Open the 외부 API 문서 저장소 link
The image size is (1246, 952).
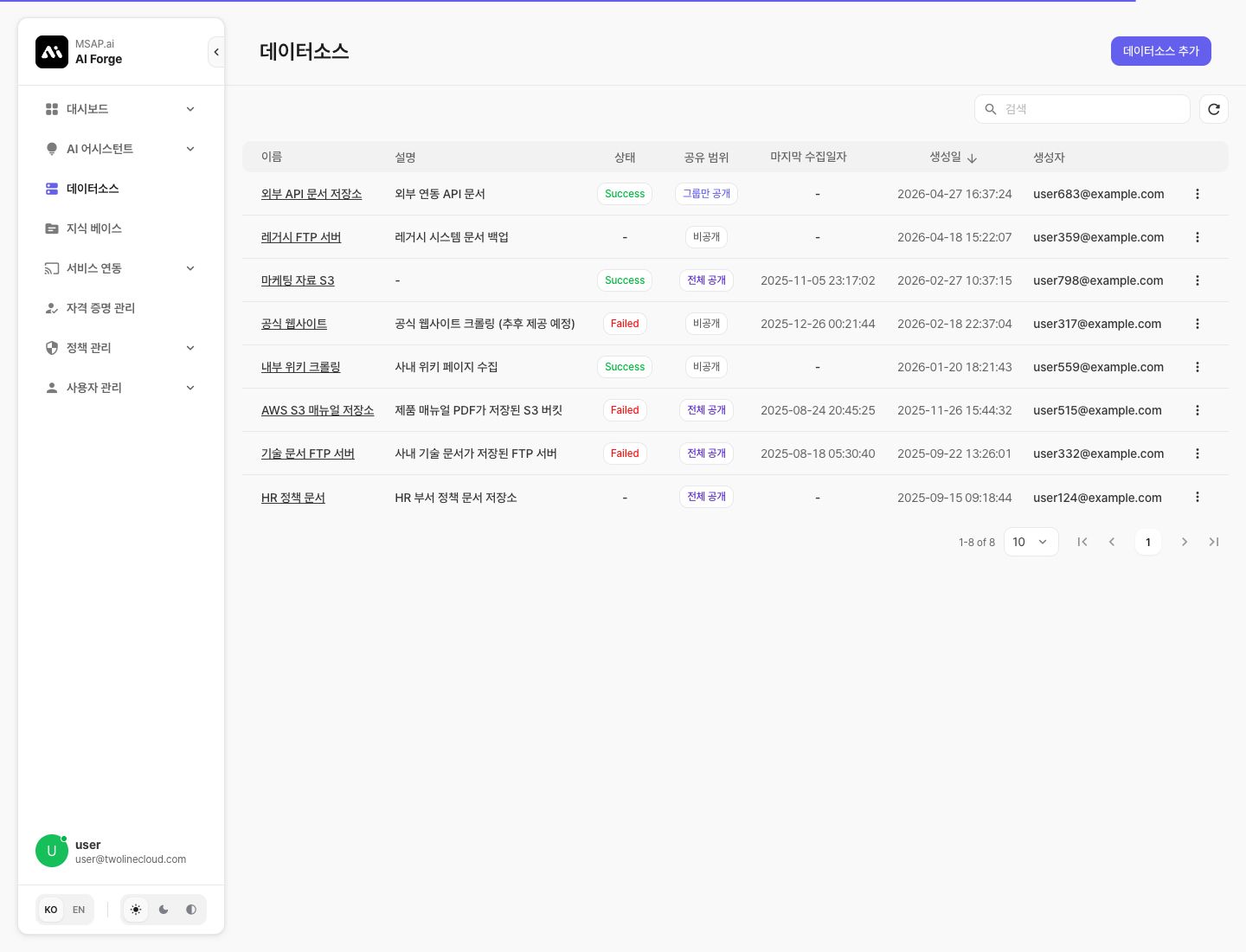click(x=311, y=194)
